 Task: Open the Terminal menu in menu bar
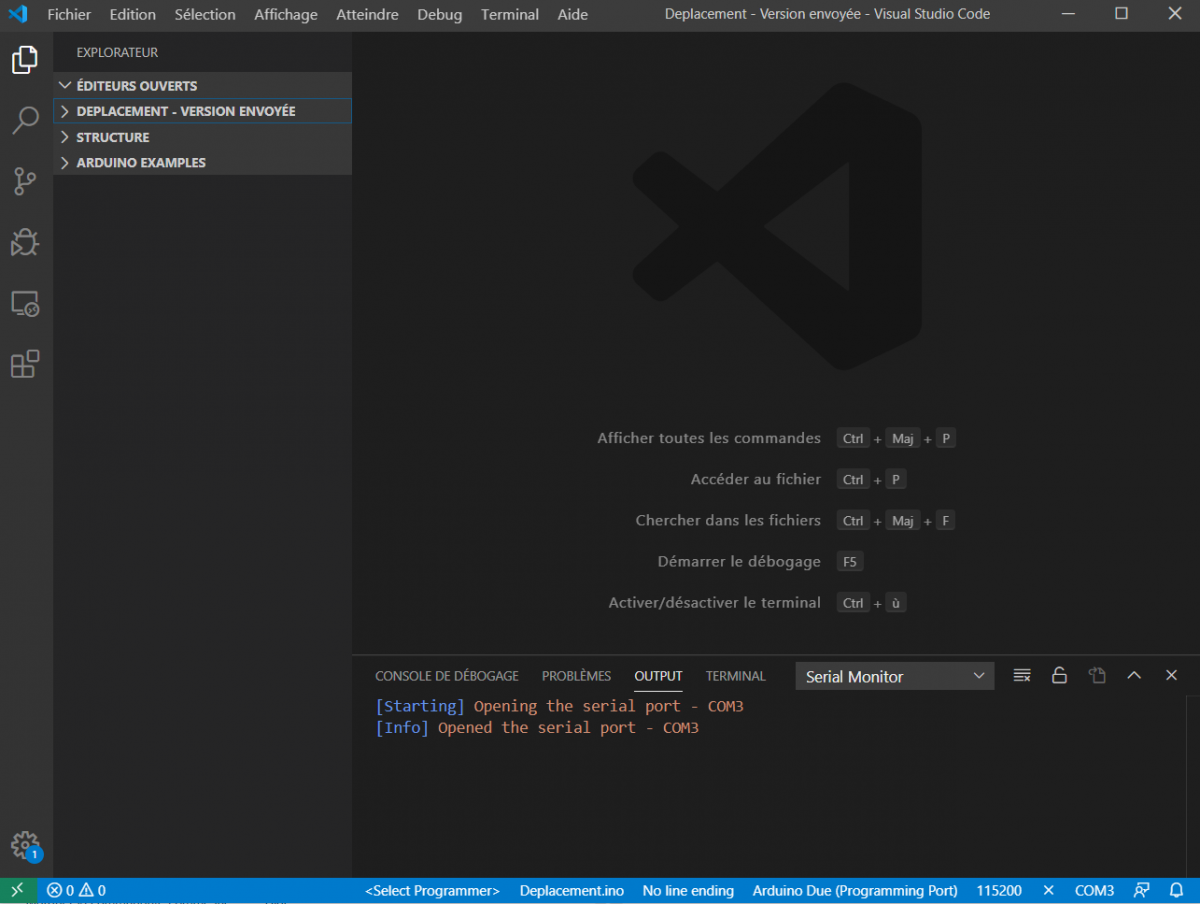510,14
